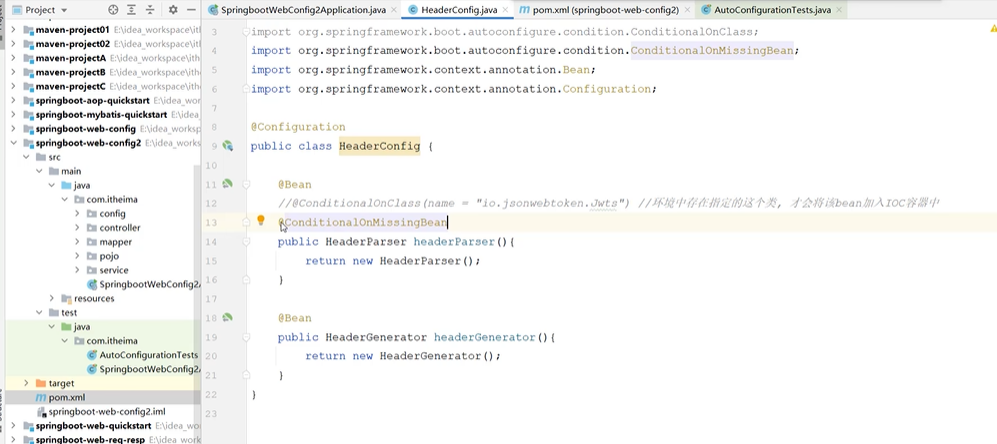This screenshot has height=444, width=997.
Task: Open Project panel settings gear
Action: pyautogui.click(x=173, y=10)
